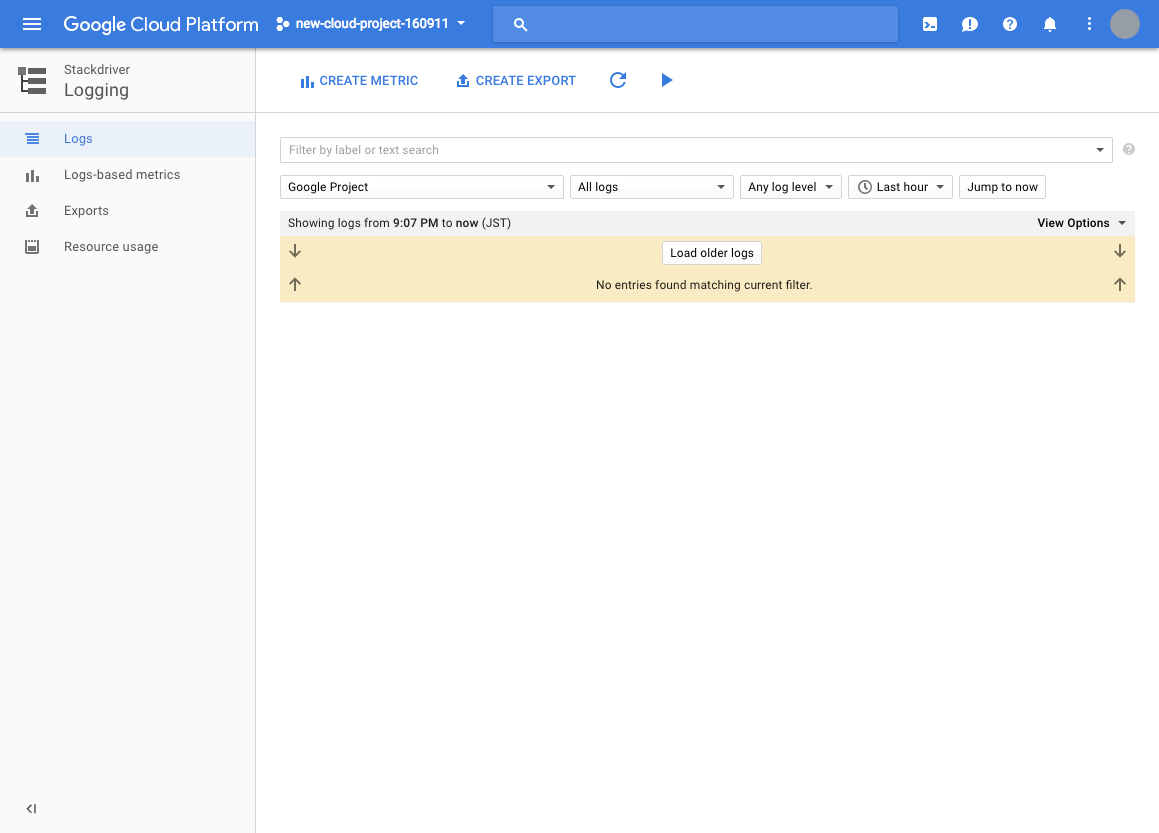Screen dimensions: 1159x833
Task: Click the left up arrow in log panel
Action: click(x=295, y=285)
